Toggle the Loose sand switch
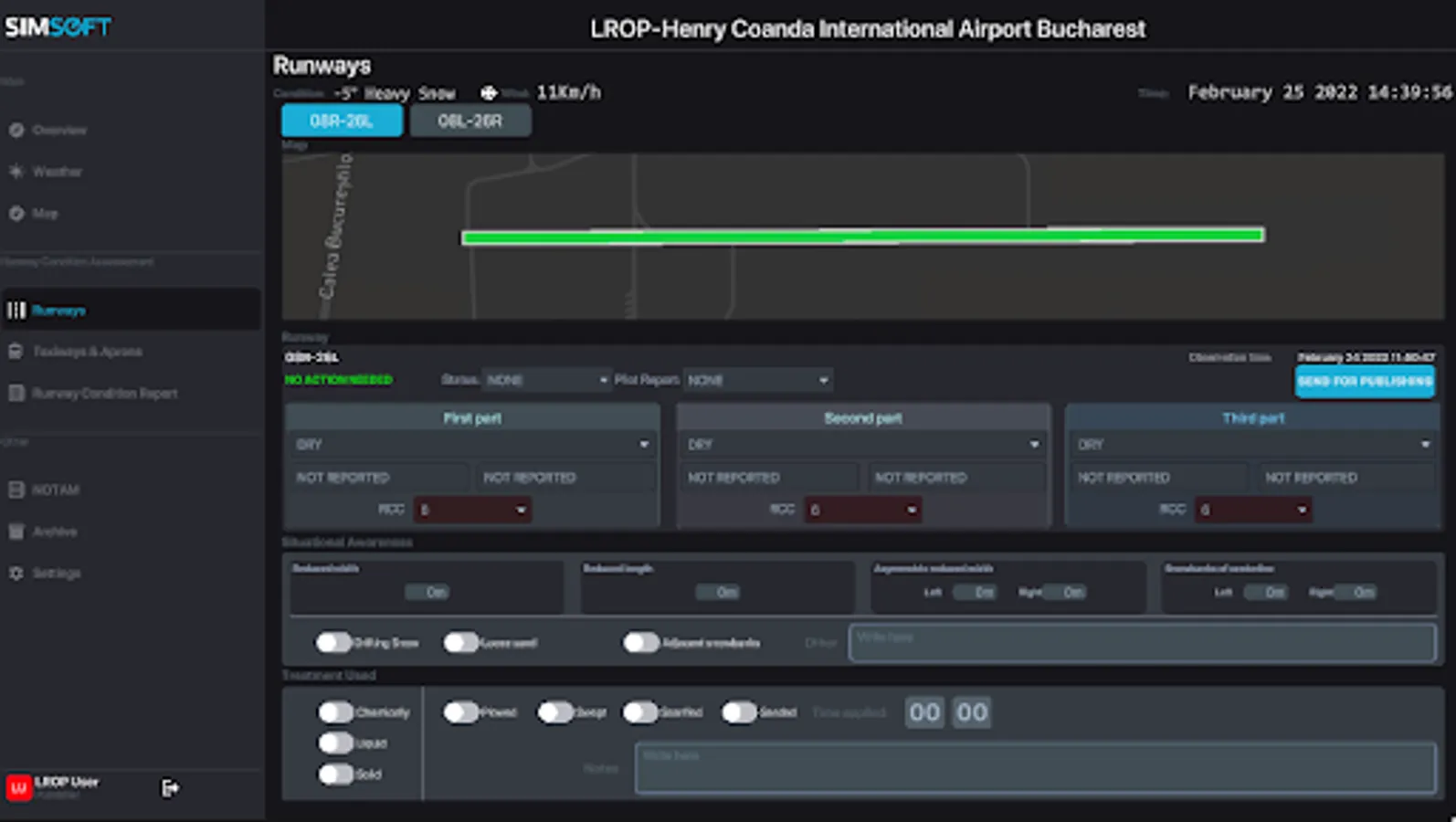 click(x=461, y=643)
